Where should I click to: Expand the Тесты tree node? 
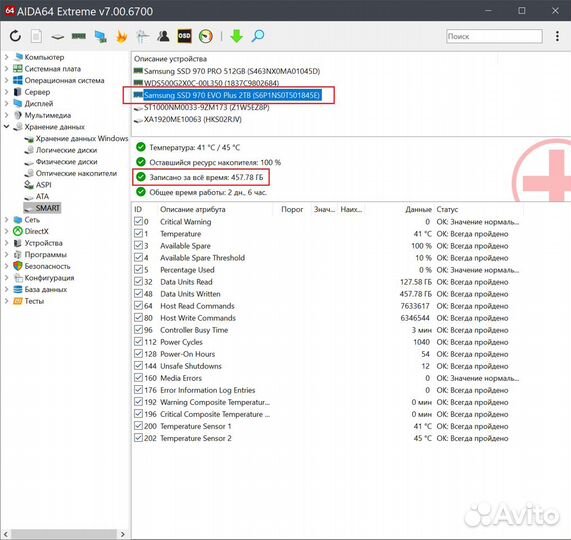pyautogui.click(x=6, y=301)
